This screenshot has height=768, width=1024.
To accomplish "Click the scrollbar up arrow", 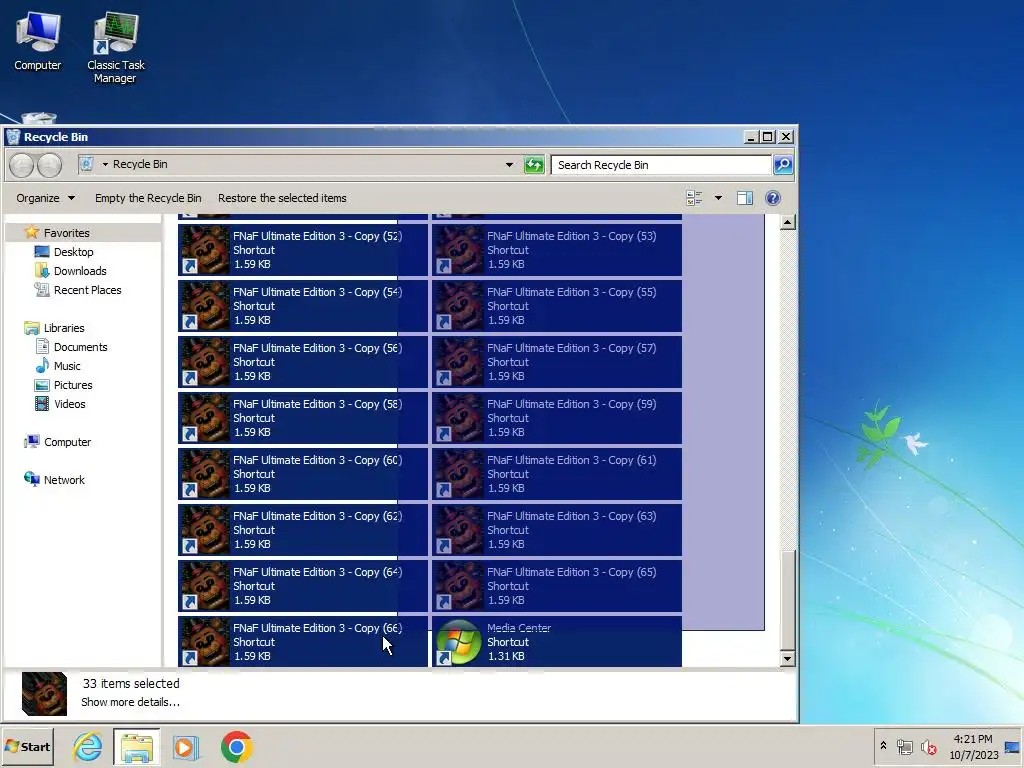I will pos(788,223).
